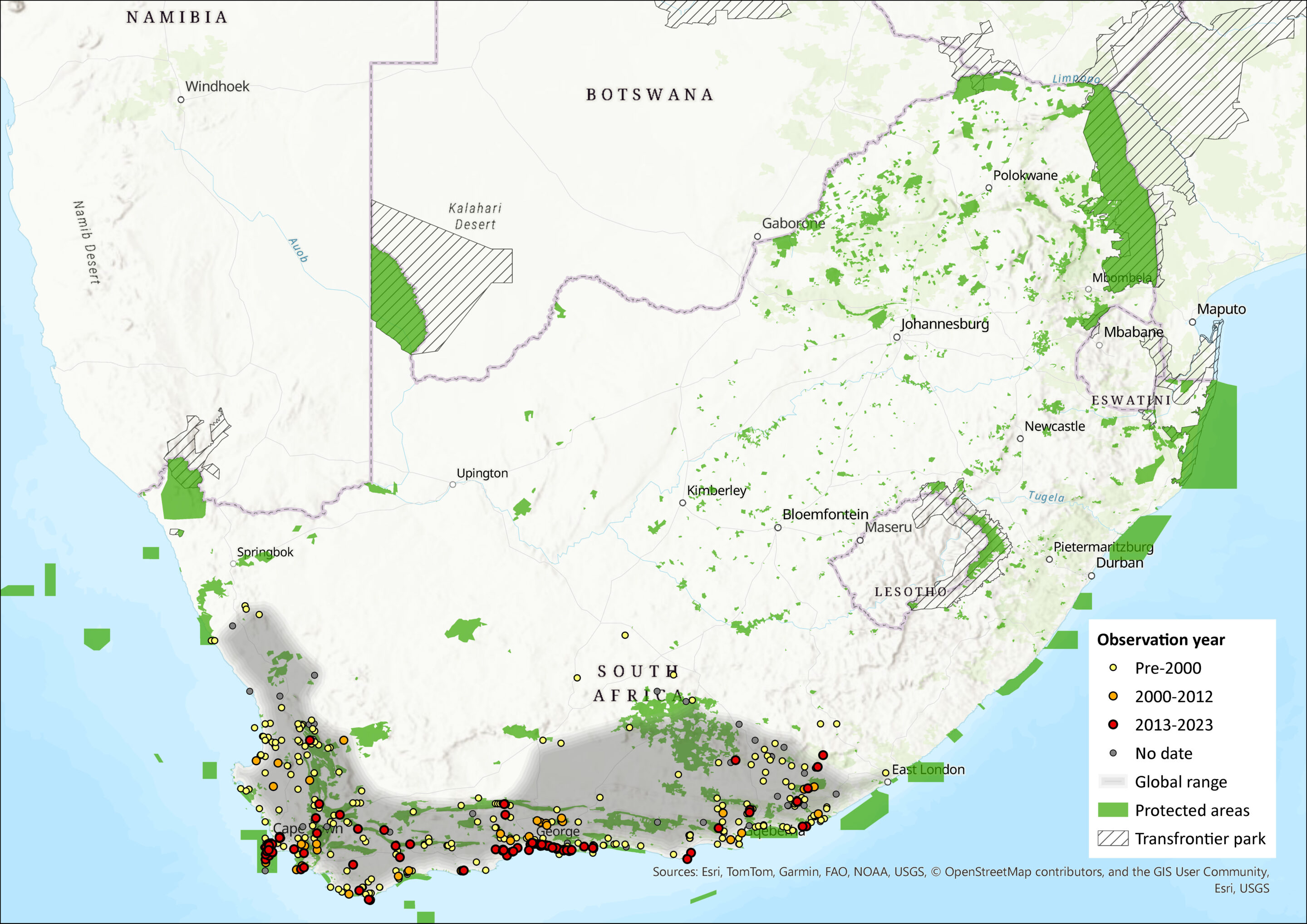Screen dimensions: 1307x924
Task: Click the Johannesburg city marker circle
Action: (x=897, y=337)
